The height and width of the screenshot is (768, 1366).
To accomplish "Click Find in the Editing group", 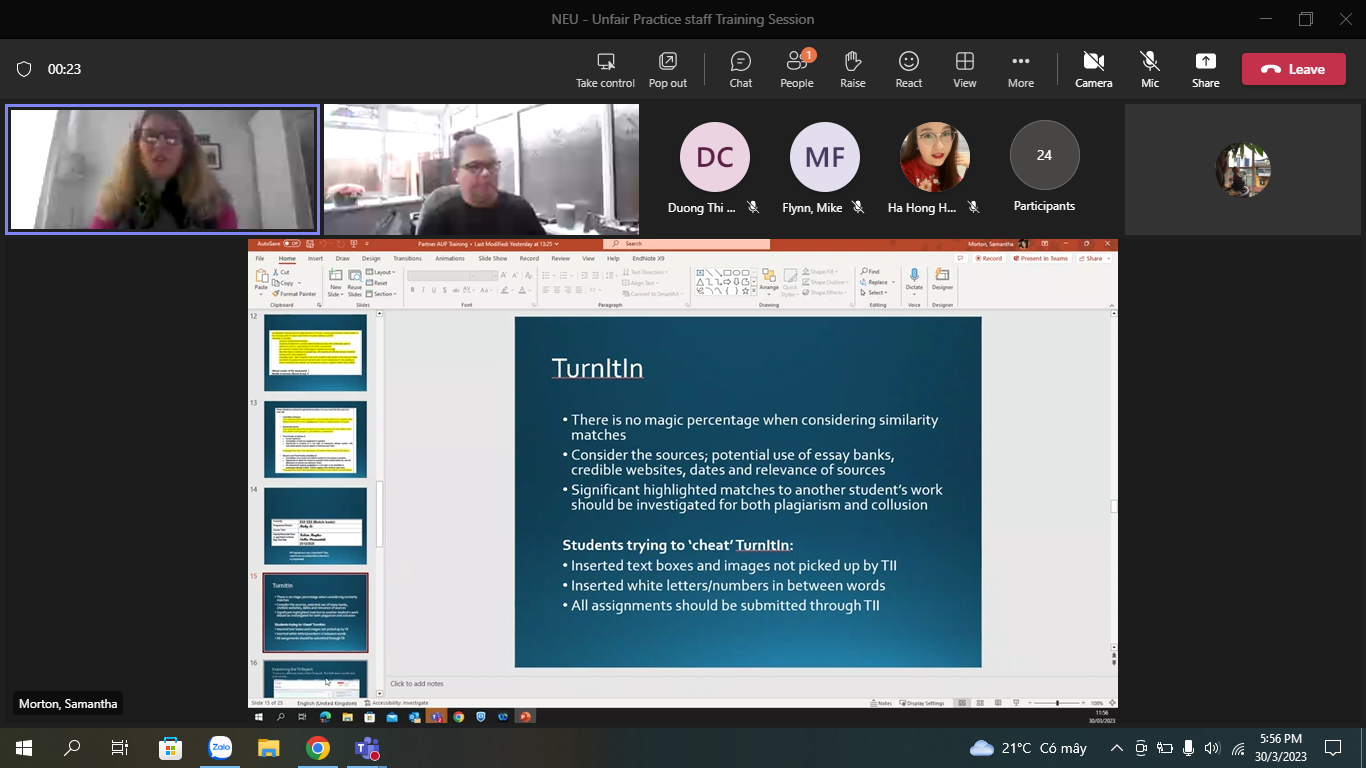I will pos(871,272).
